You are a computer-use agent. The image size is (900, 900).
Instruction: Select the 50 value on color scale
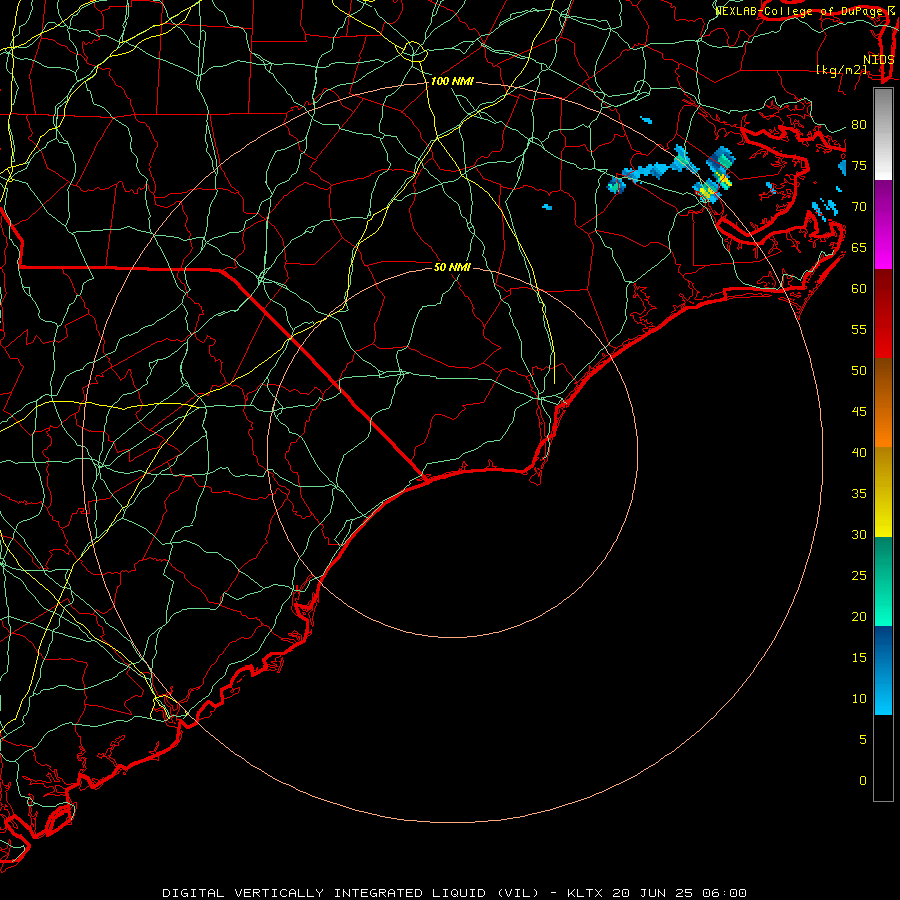coord(859,371)
